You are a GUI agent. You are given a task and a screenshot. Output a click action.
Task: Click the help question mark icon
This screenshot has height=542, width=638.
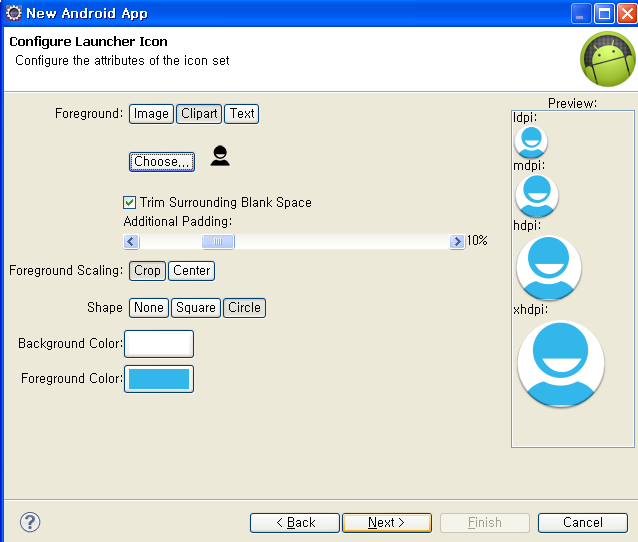pos(30,522)
